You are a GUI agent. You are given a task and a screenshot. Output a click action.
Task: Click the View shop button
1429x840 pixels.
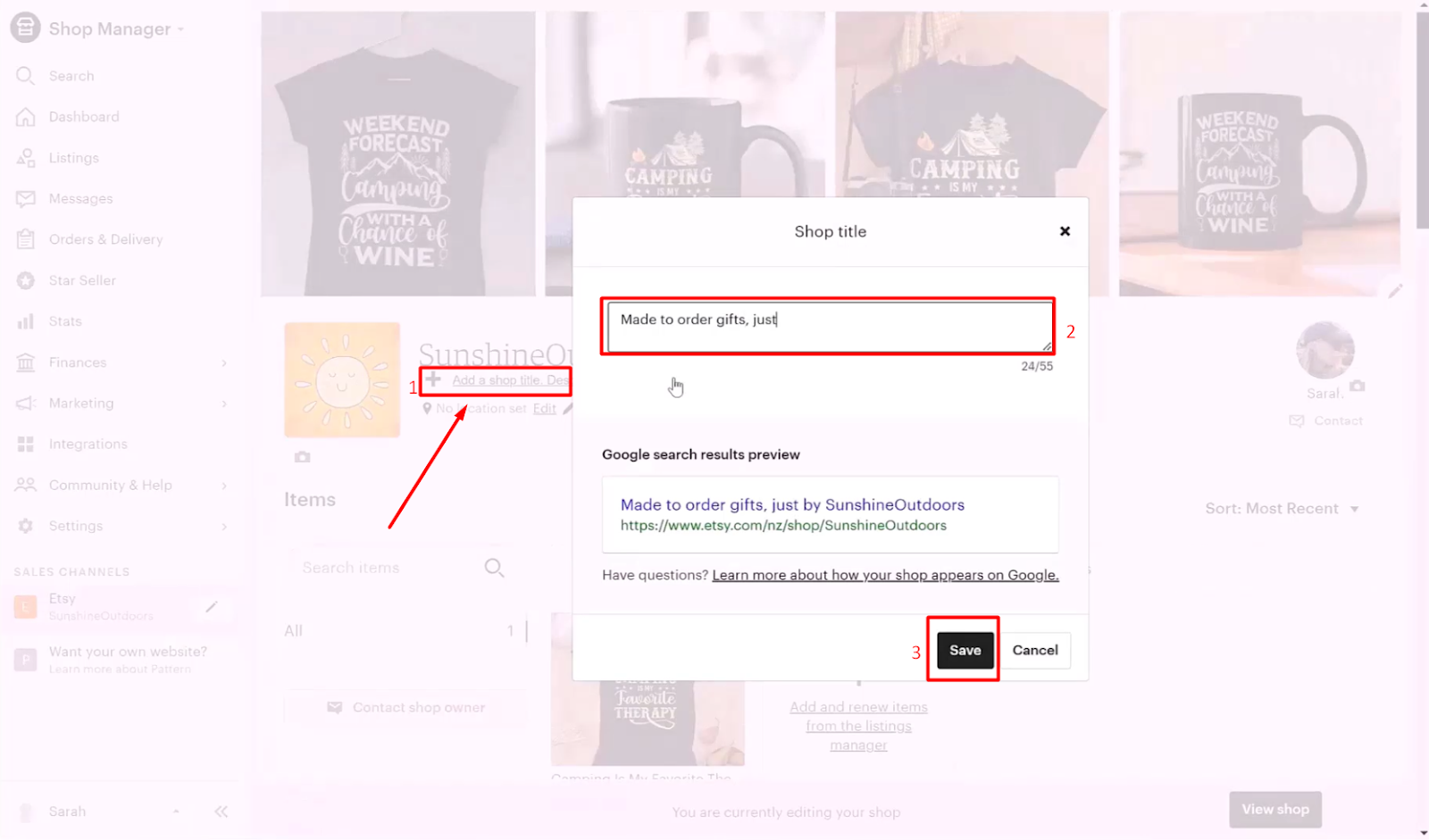[x=1275, y=810]
